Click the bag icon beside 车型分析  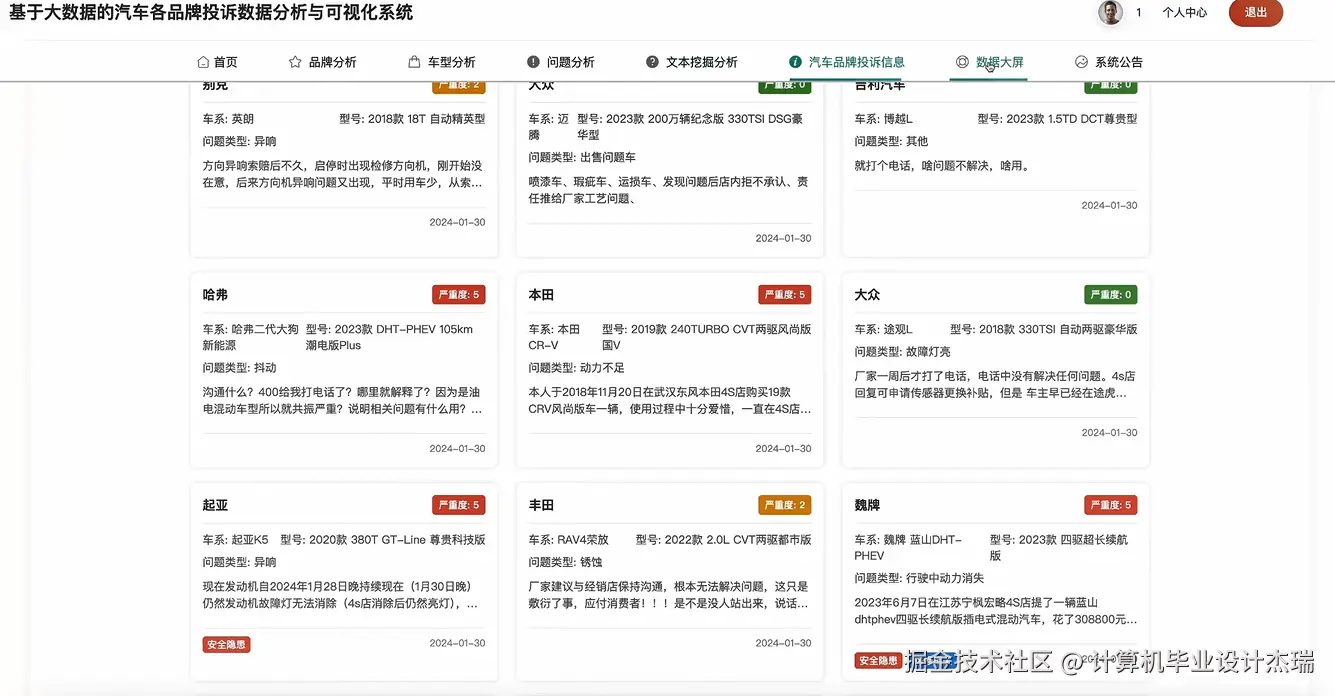(x=414, y=62)
